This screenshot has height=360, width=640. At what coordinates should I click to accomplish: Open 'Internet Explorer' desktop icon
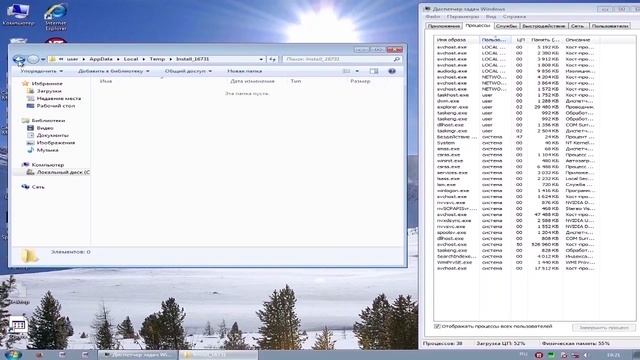coord(56,16)
